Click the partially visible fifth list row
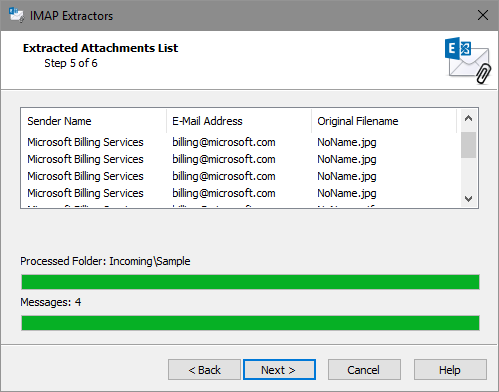The height and width of the screenshot is (392, 499). 241,205
